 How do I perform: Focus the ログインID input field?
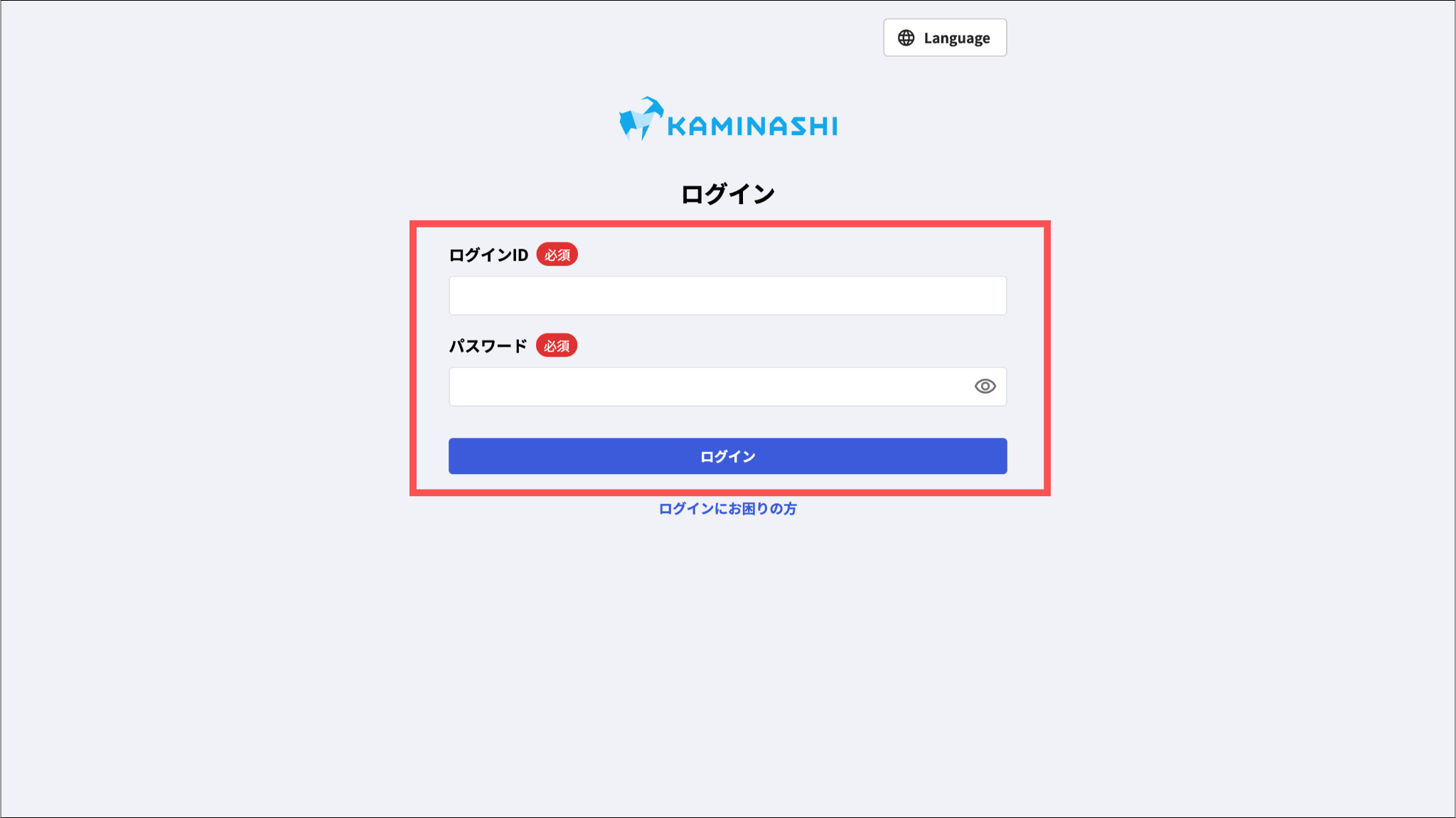(727, 296)
